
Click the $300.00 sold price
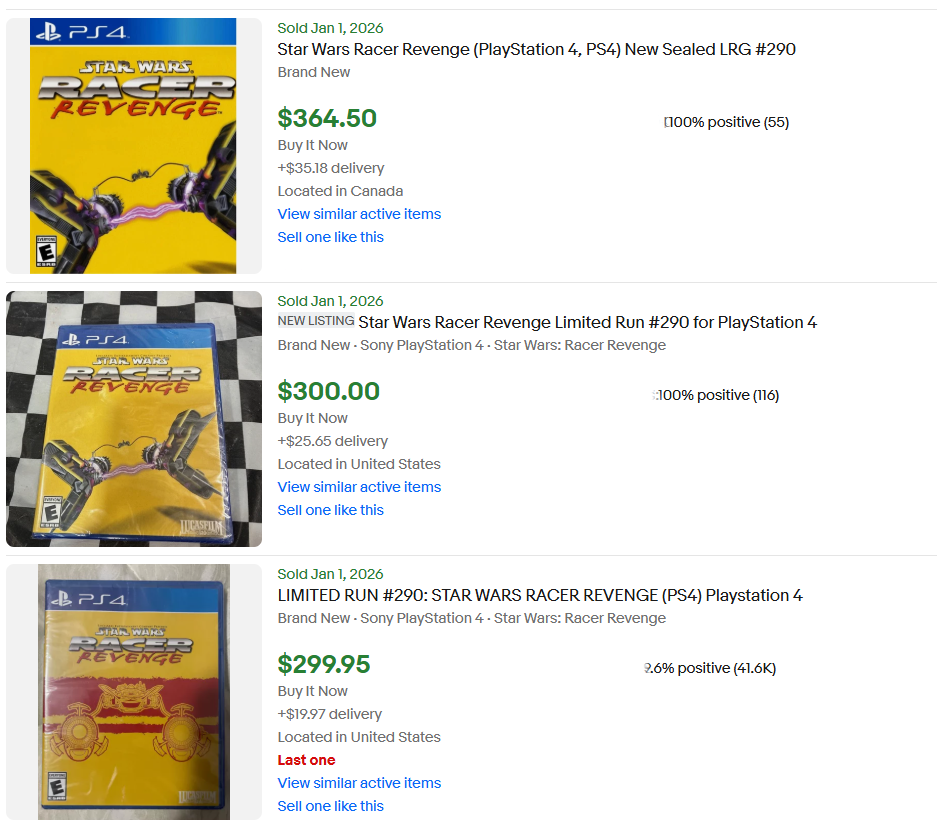tap(328, 391)
